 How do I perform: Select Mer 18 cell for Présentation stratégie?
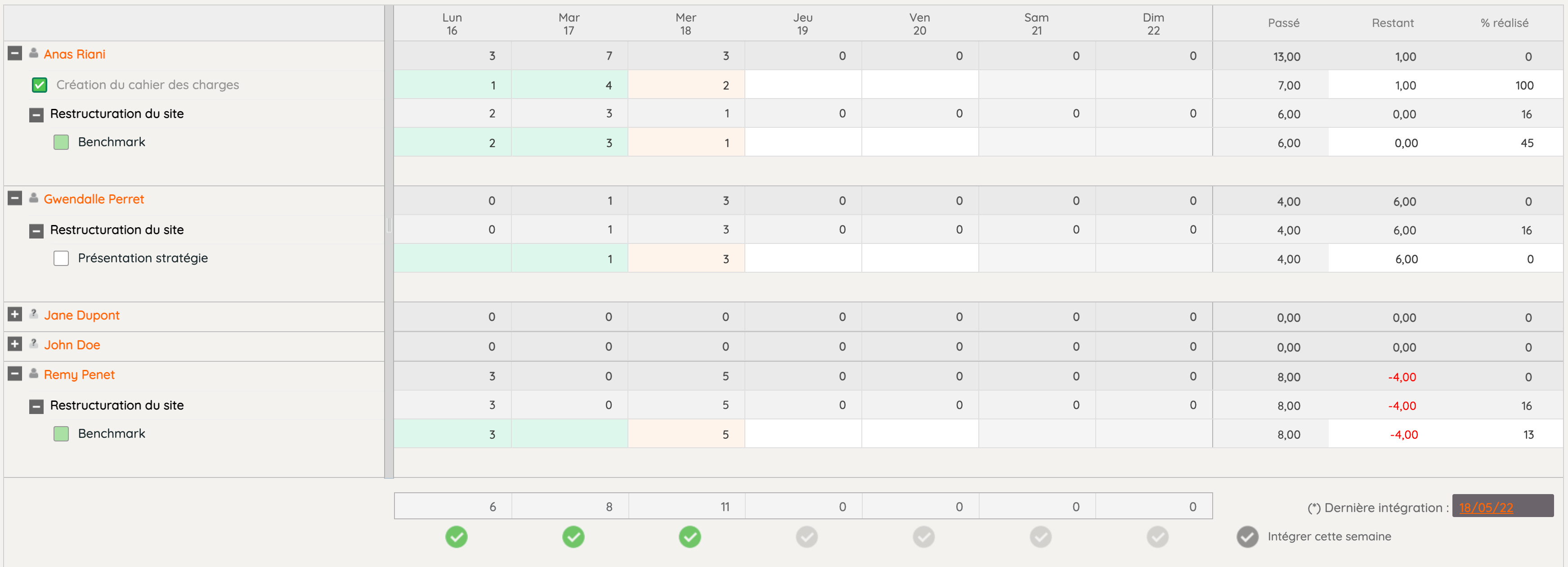click(686, 259)
